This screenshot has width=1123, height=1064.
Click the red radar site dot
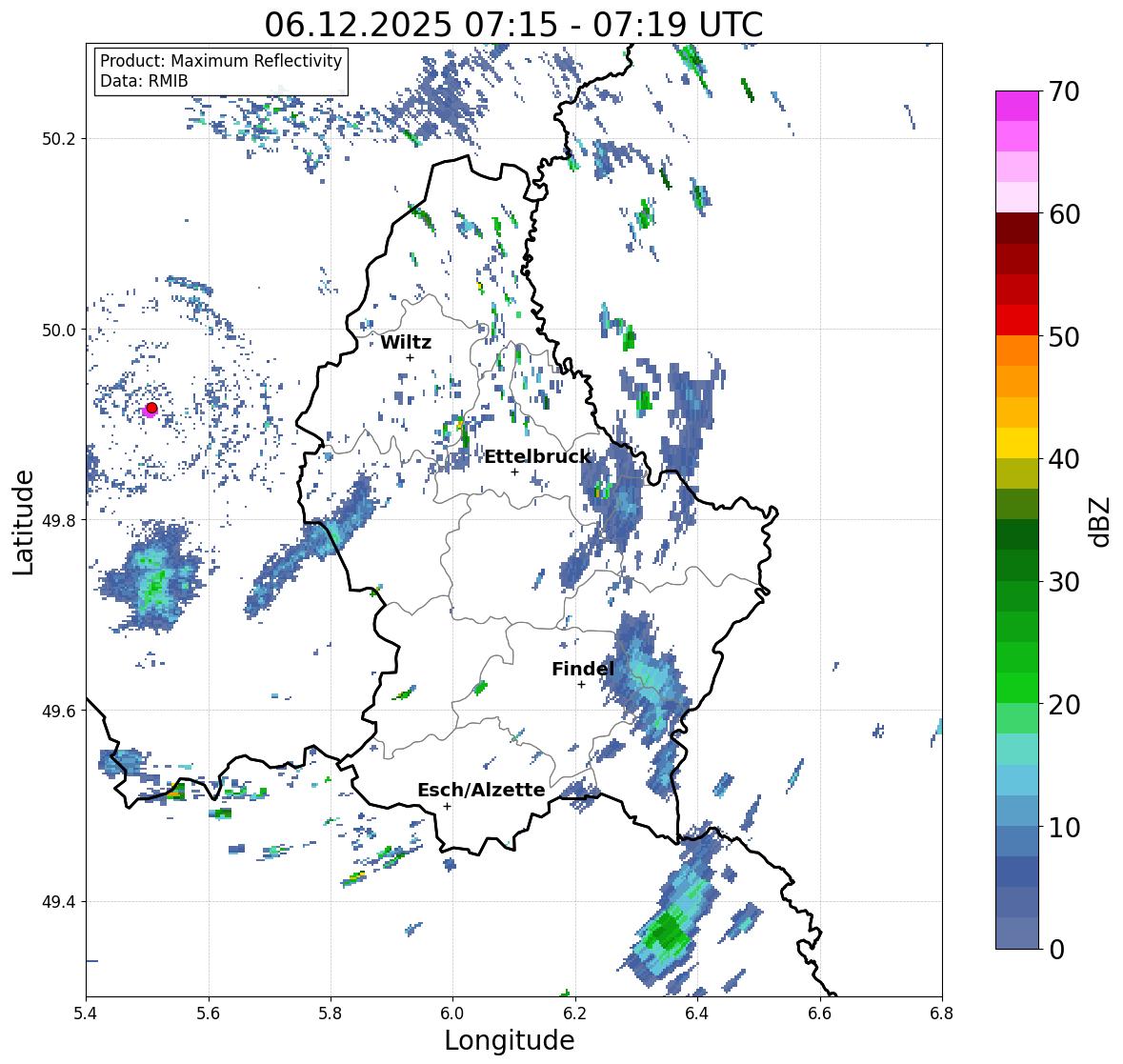(x=151, y=408)
